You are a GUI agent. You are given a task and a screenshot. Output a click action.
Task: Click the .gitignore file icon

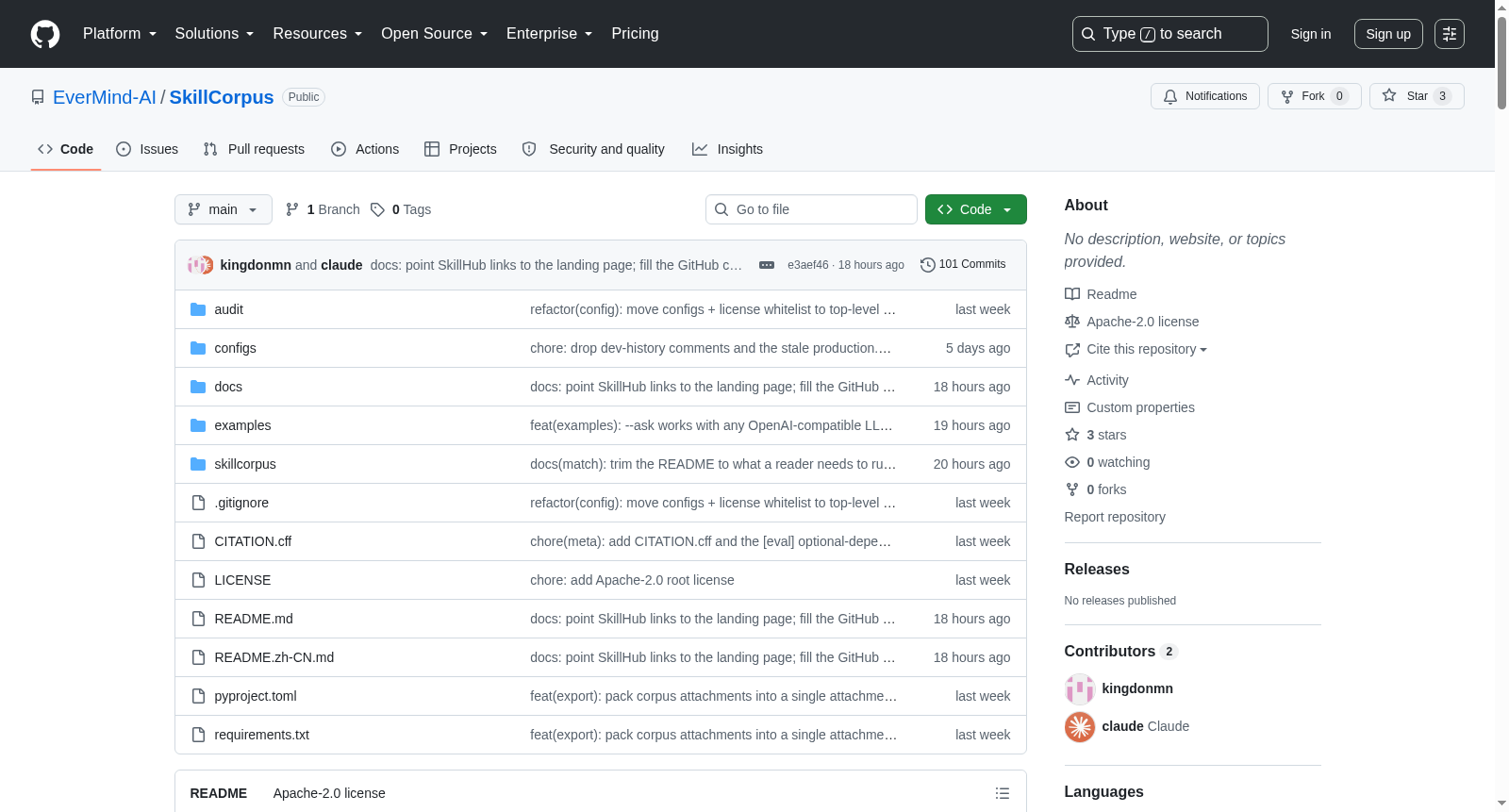pos(198,503)
